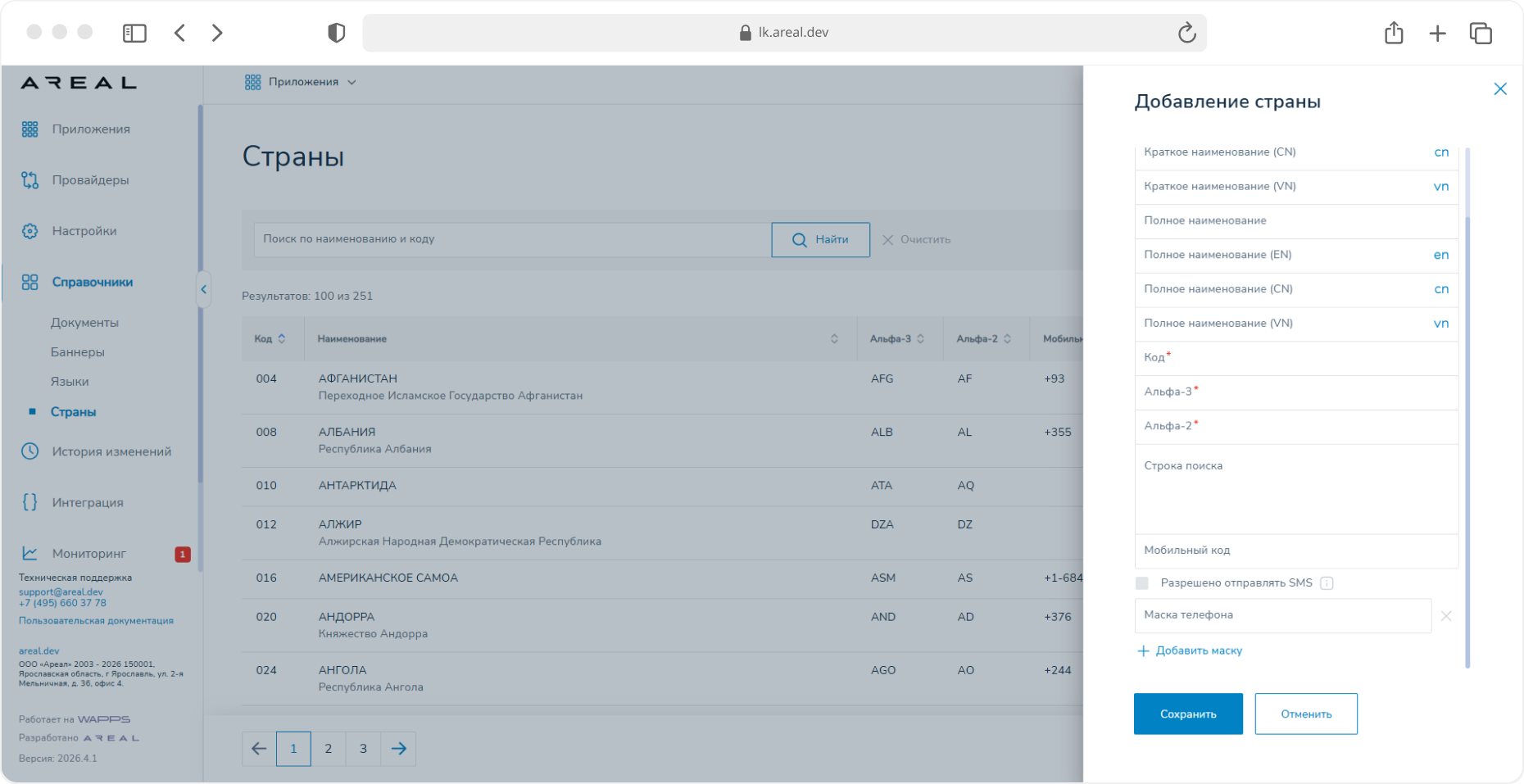Enable Разрешено отправлять SMS checkbox
The height and width of the screenshot is (784, 1524).
1142,583
